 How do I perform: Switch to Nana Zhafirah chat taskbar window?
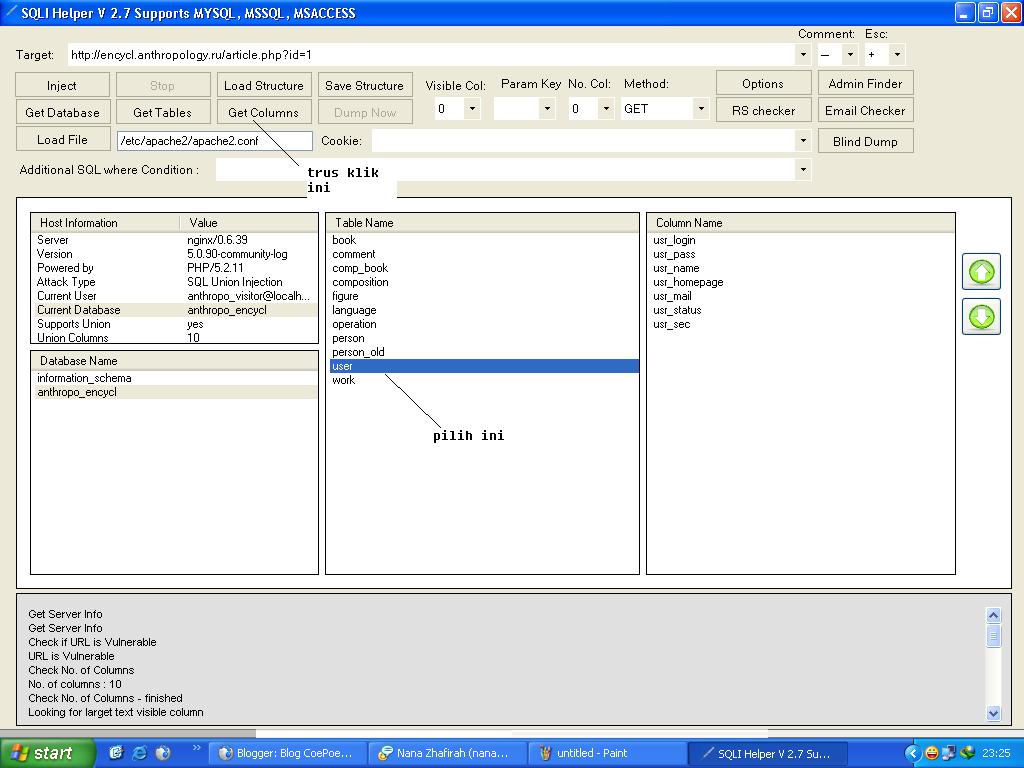pos(447,753)
